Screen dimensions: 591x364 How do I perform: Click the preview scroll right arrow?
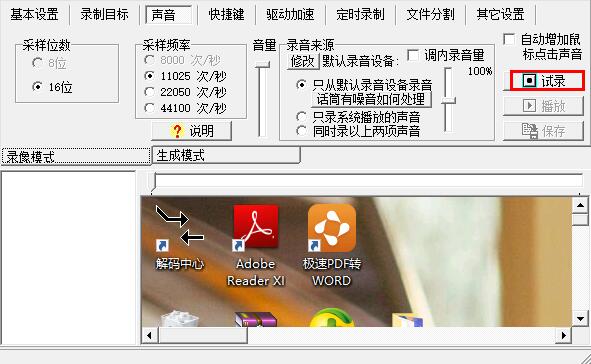point(564,335)
